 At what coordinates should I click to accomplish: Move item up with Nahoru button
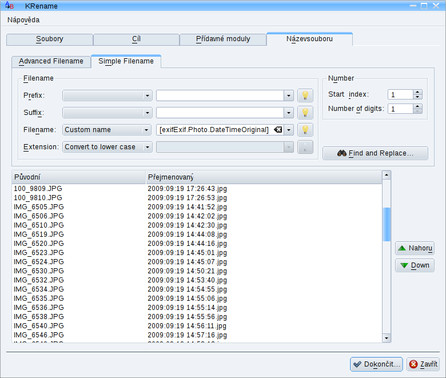coord(415,248)
